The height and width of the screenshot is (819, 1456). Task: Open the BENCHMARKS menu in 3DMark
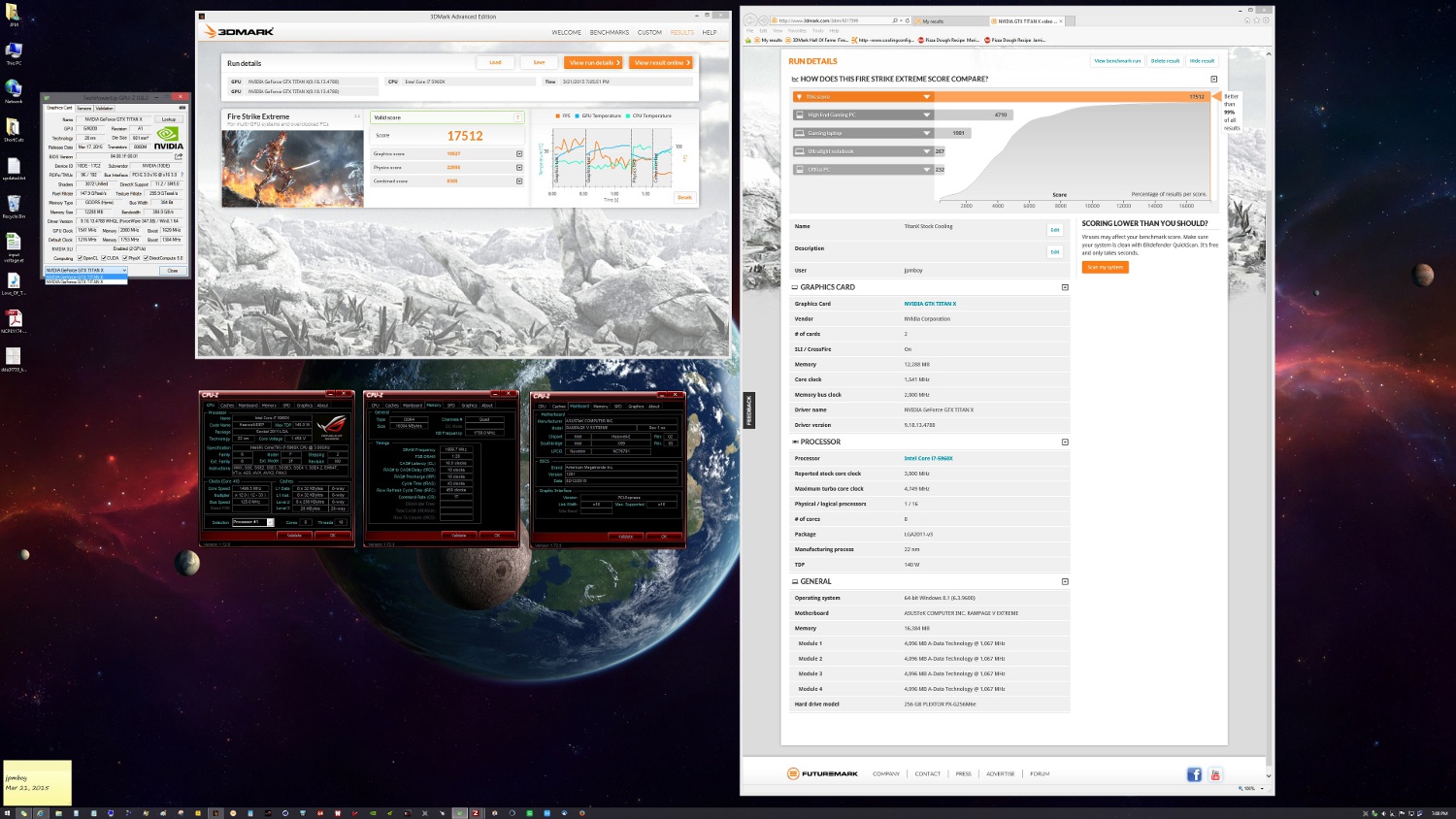coord(610,32)
